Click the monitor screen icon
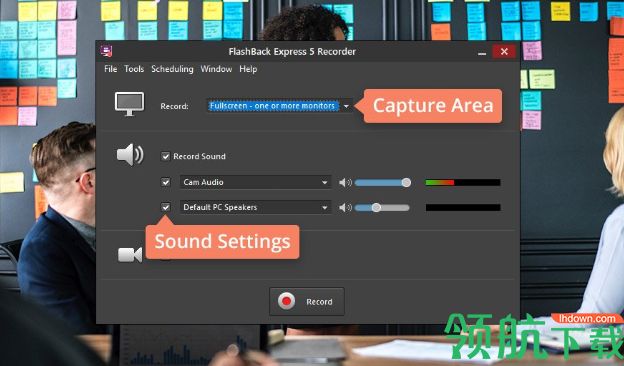The width and height of the screenshot is (624, 366). 129,104
